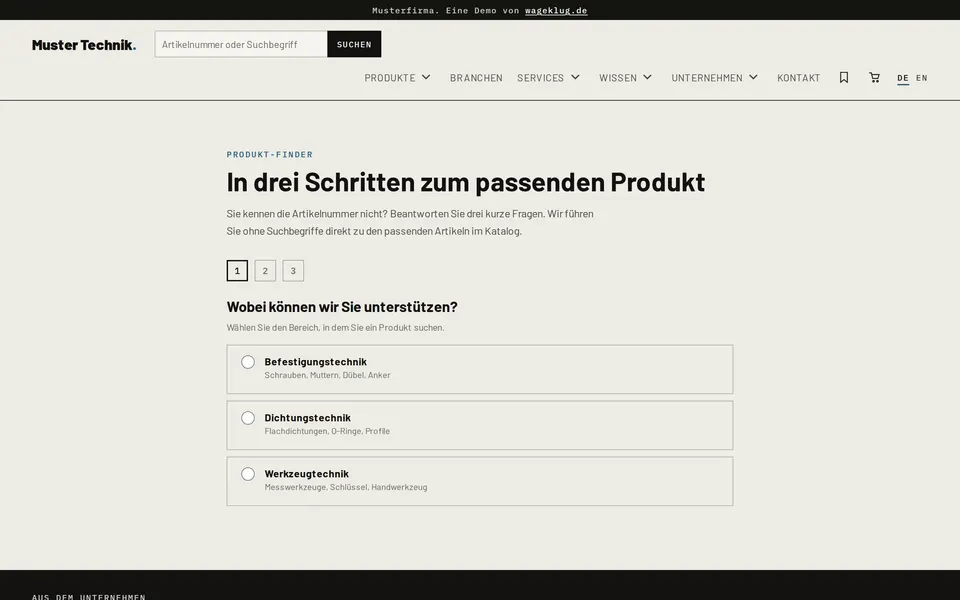Select the Werkzeugtechnik radio button
The width and height of the screenshot is (960, 600).
click(248, 474)
